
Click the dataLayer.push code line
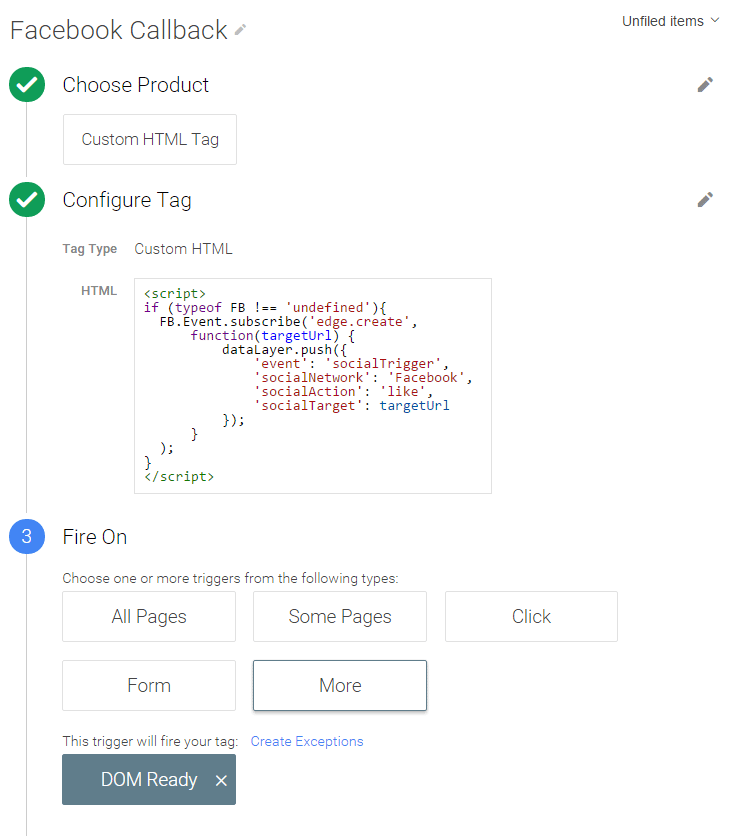click(x=284, y=350)
